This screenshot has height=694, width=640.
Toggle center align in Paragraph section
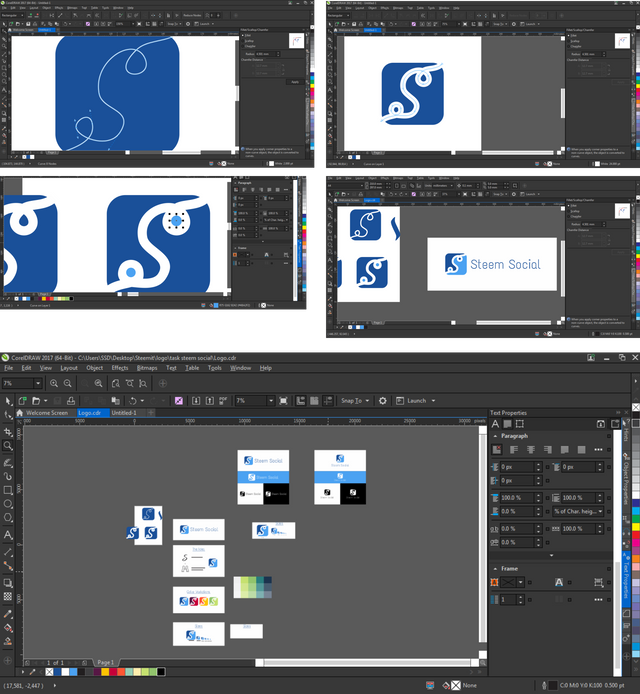(531, 449)
